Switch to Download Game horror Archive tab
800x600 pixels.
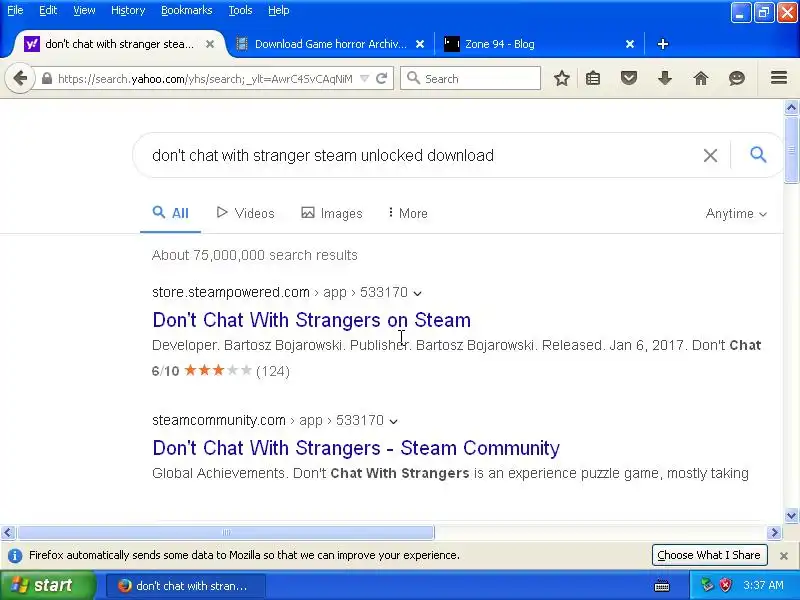point(331,44)
